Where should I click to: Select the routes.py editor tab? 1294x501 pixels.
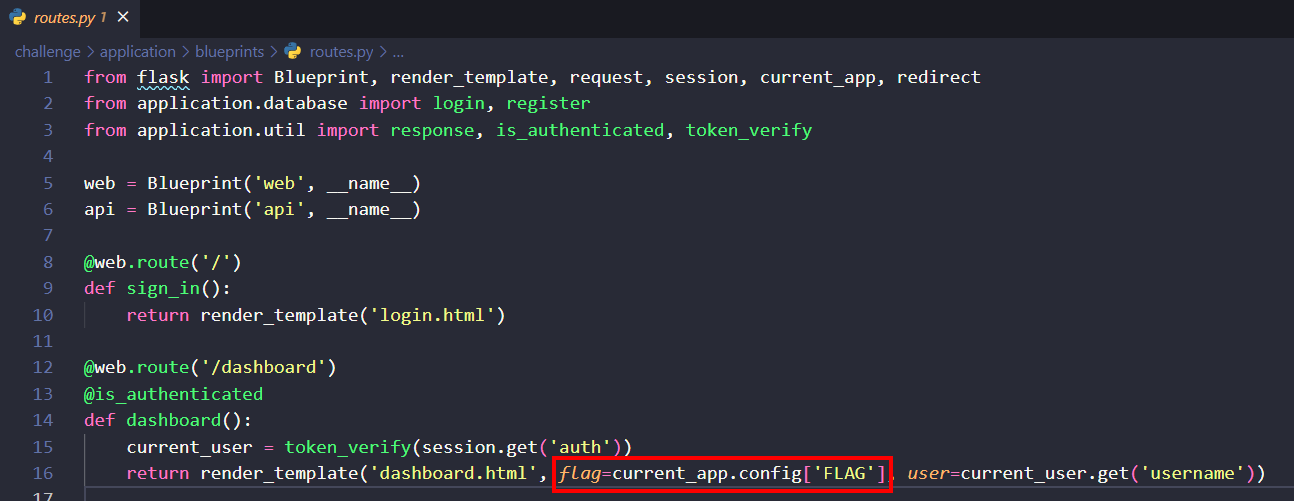coord(67,18)
